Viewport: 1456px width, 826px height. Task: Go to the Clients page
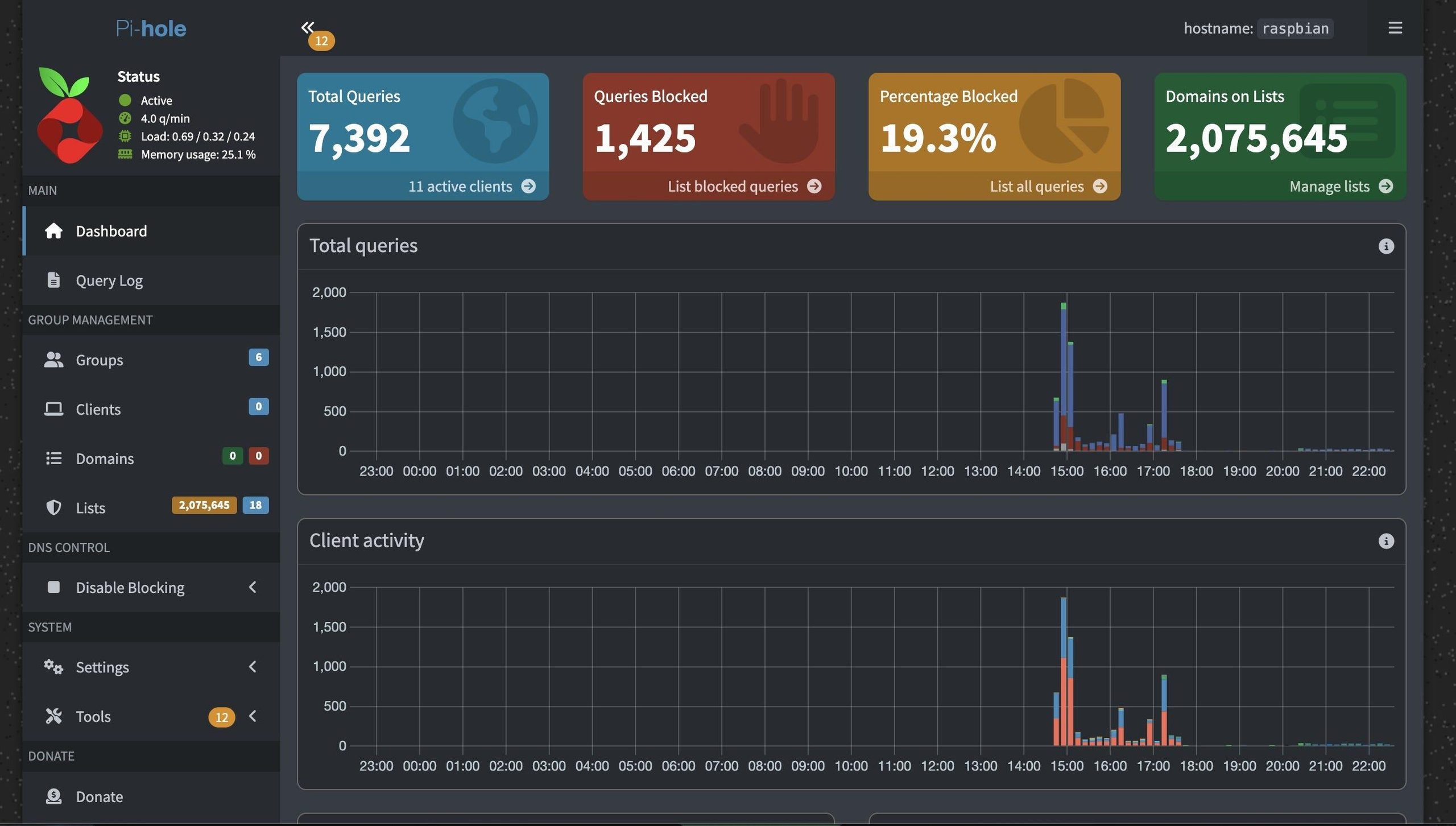coord(151,409)
